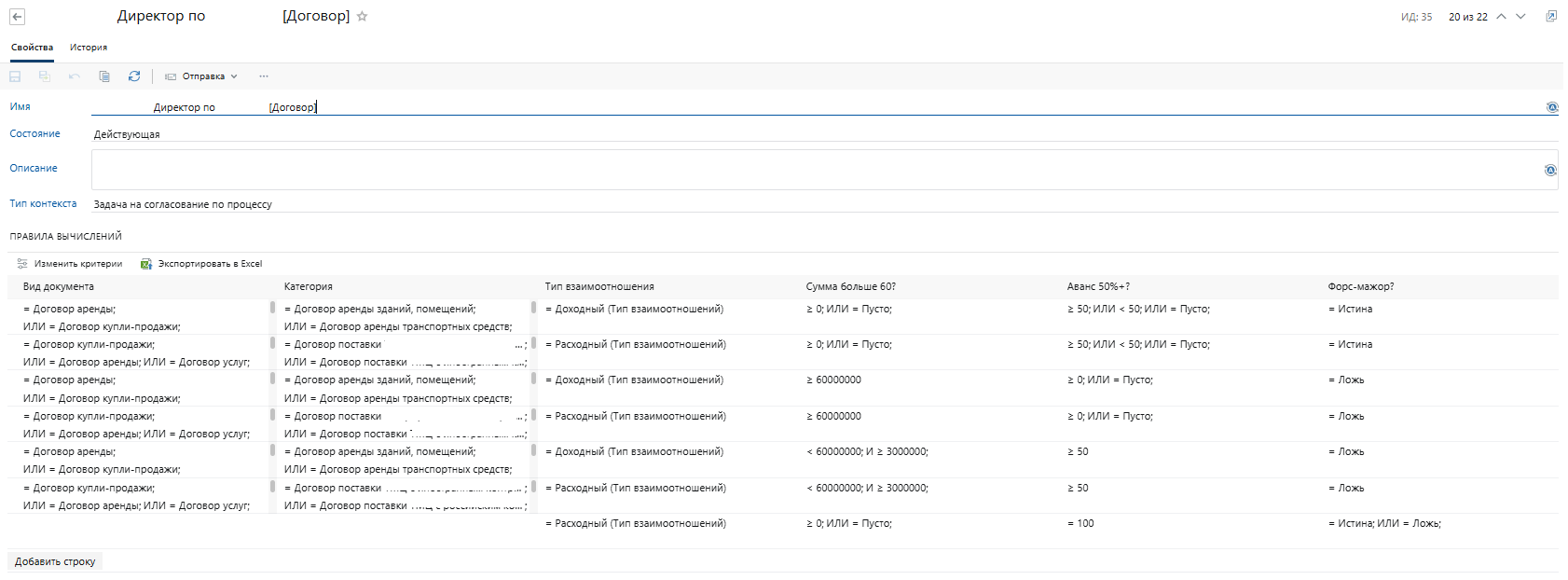This screenshot has height=580, width=1568.
Task: Click the save icon in the toolbar
Action: tap(15, 76)
